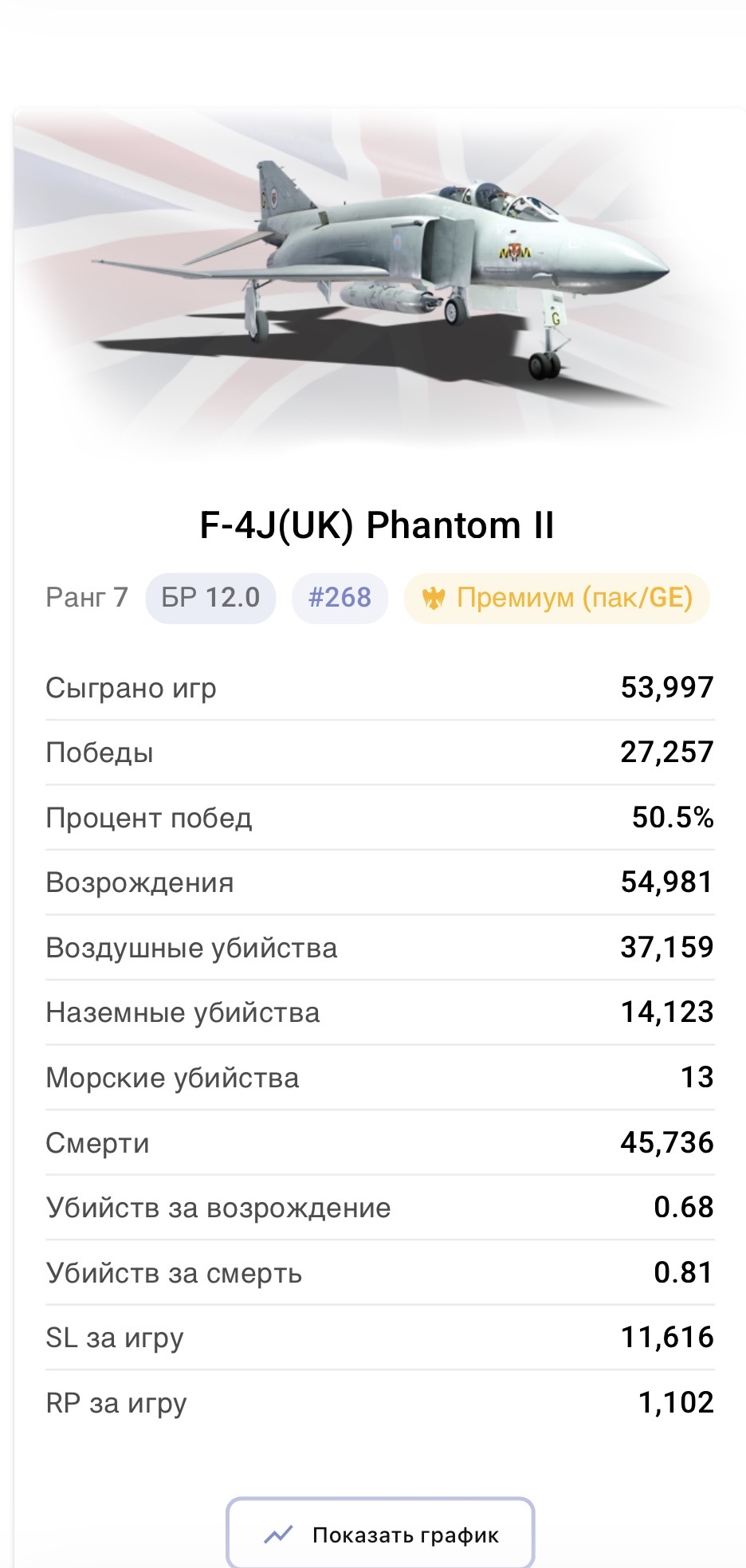Viewport: 746px width, 1568px height.
Task: Click the chart line icon in button
Action: [x=278, y=1535]
